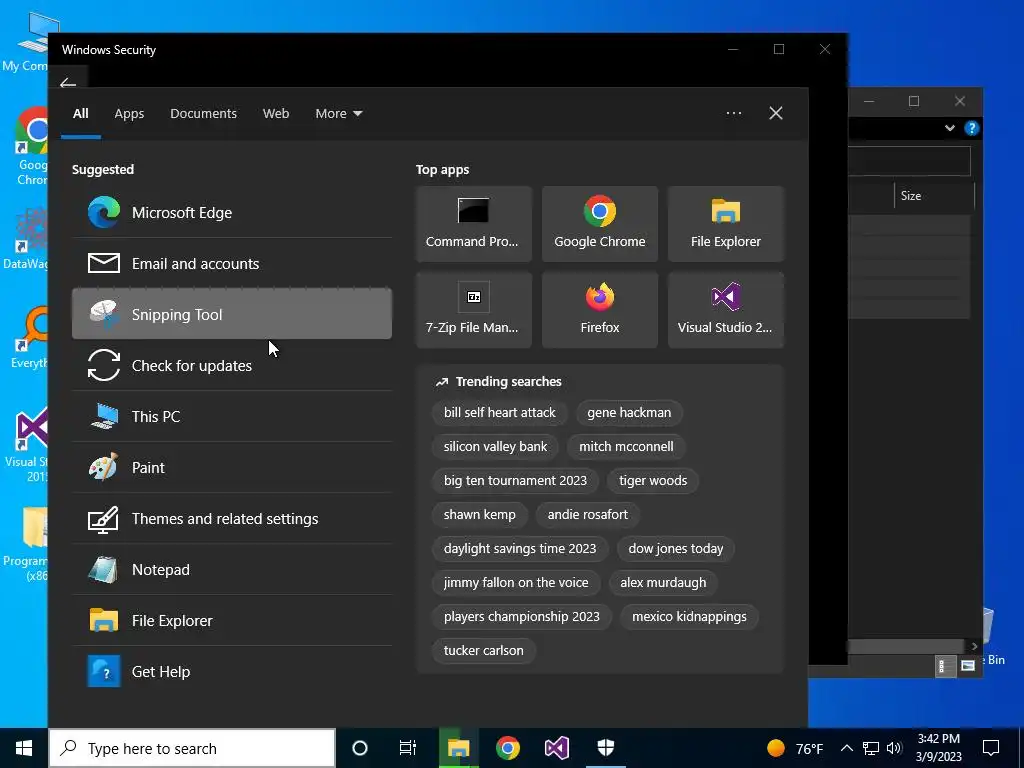
Task: Search trending 'daylight savings time 2023'
Action: (520, 549)
